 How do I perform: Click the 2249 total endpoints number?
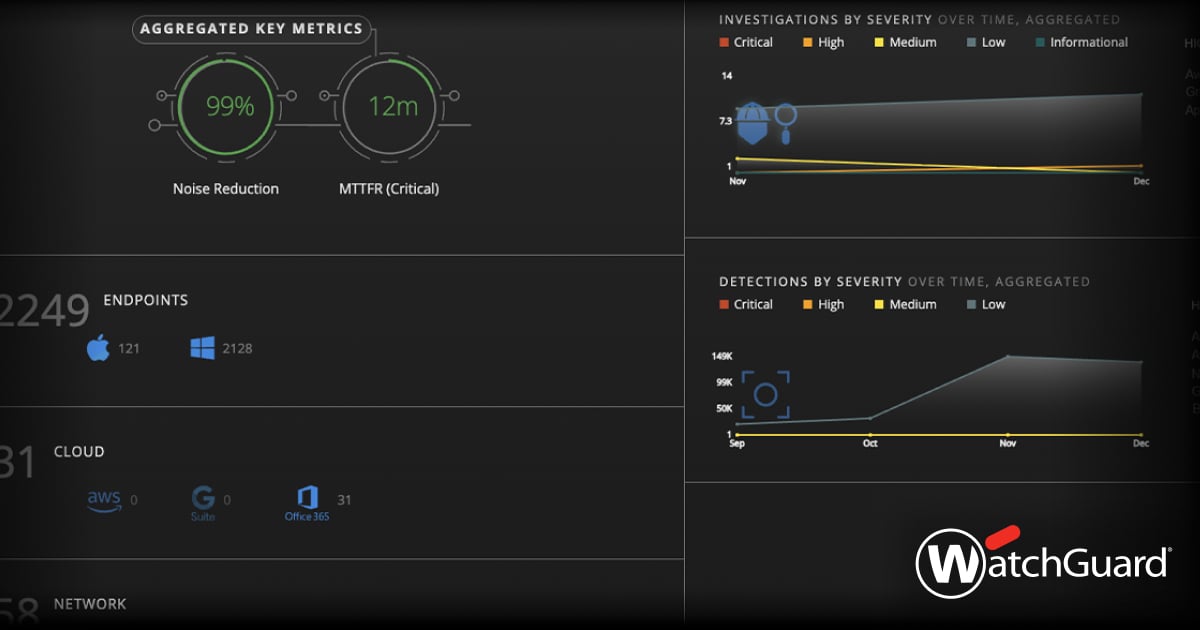(45, 312)
